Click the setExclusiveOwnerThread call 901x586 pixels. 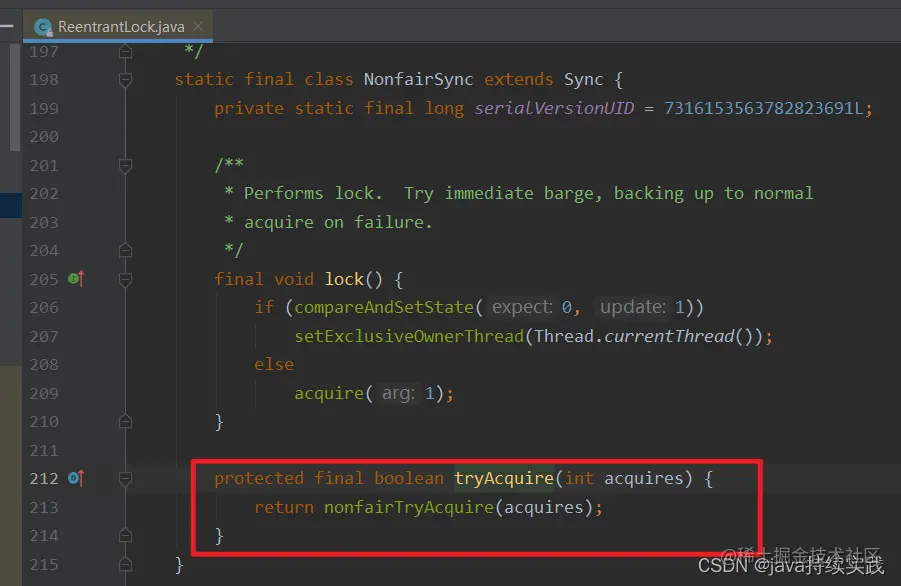point(409,336)
